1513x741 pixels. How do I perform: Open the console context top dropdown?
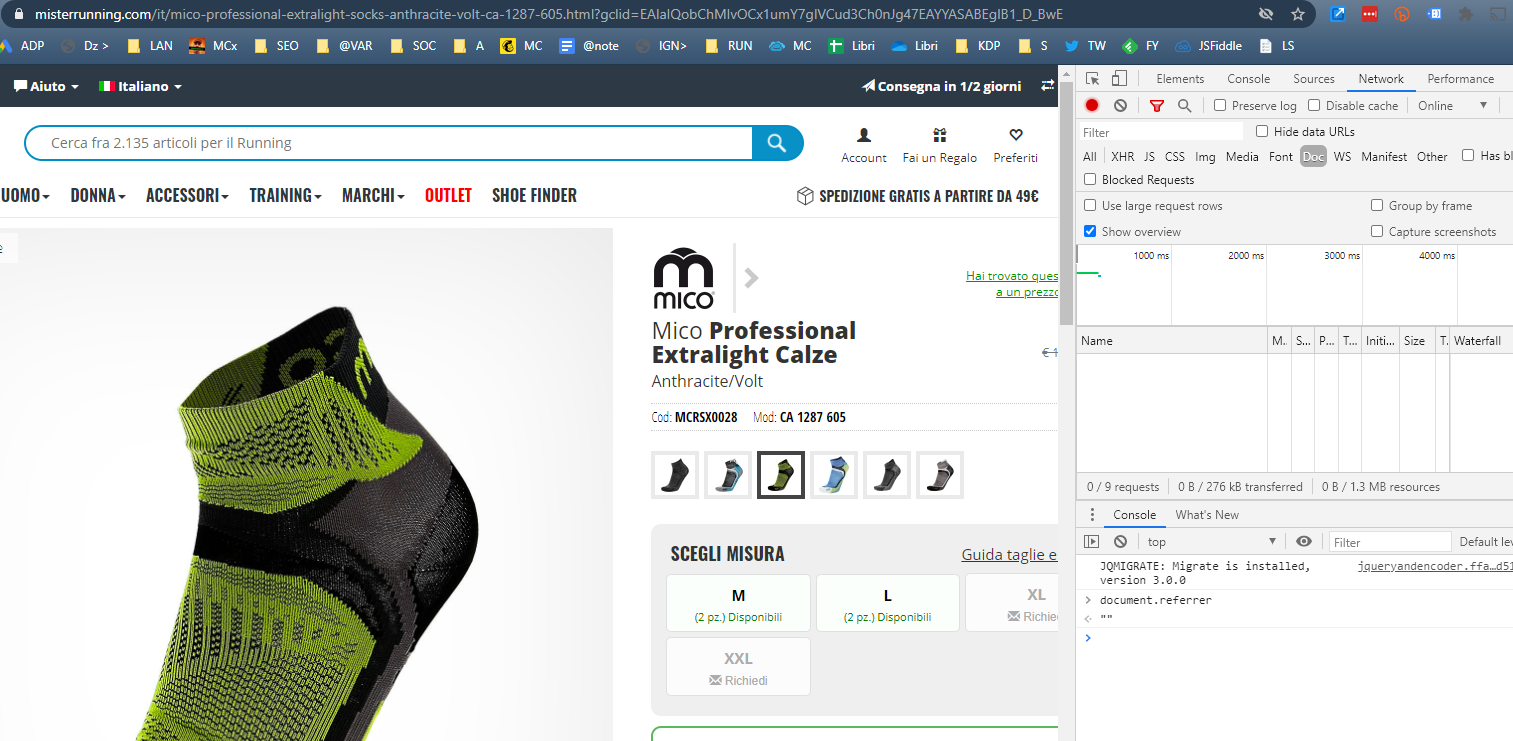pos(1211,541)
